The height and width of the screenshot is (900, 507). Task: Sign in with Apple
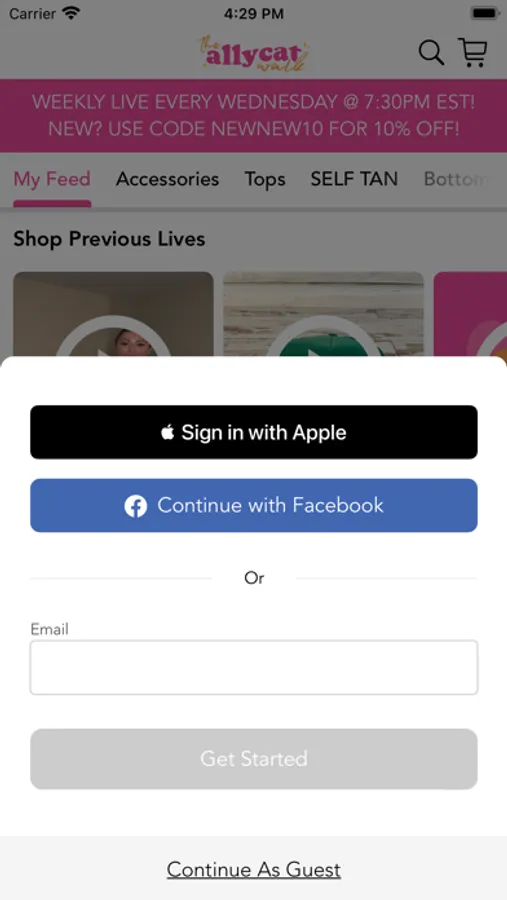click(x=254, y=432)
